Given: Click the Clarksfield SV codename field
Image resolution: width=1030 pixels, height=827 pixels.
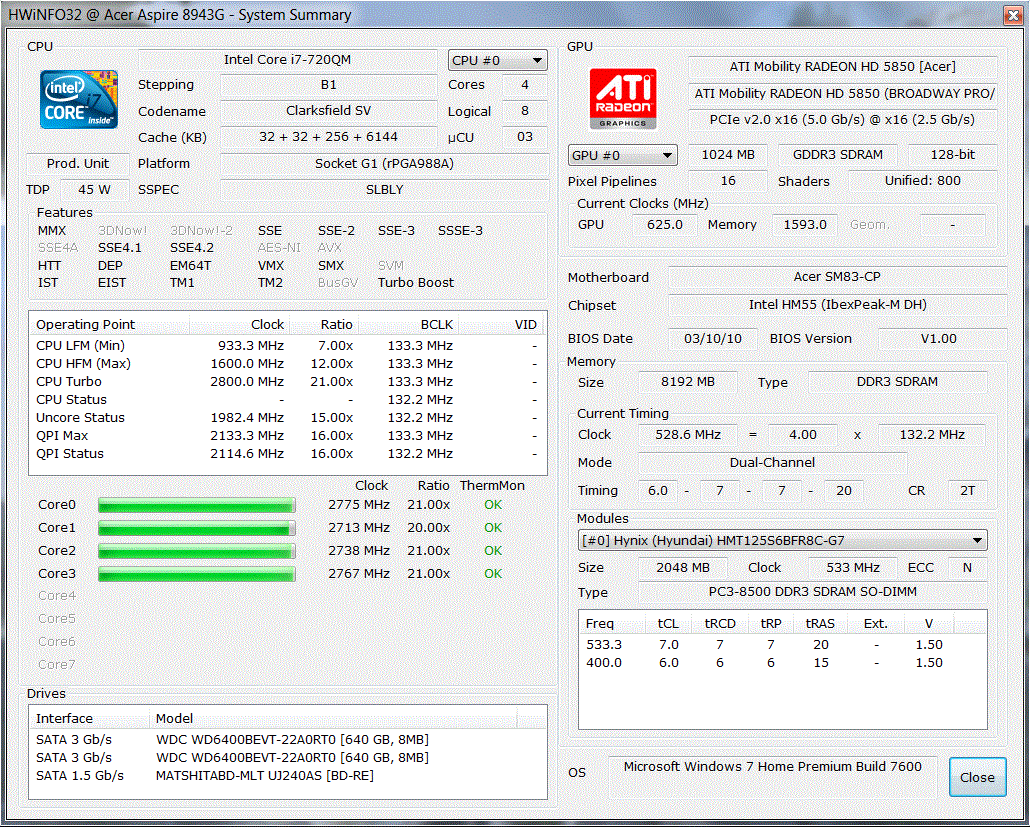Looking at the screenshot, I should [x=328, y=111].
